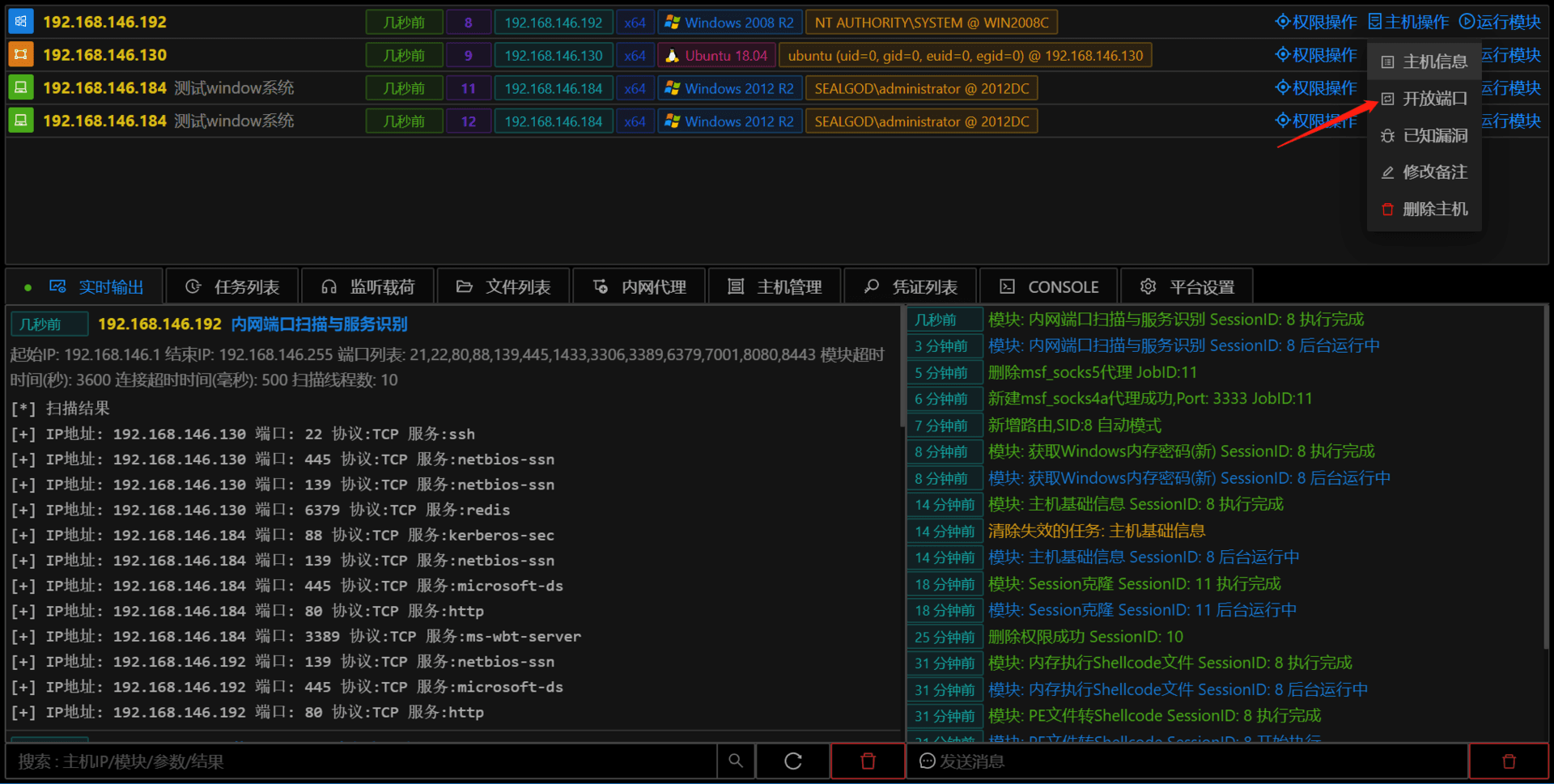
Task: Click green session icon of session 11 row
Action: 21,87
